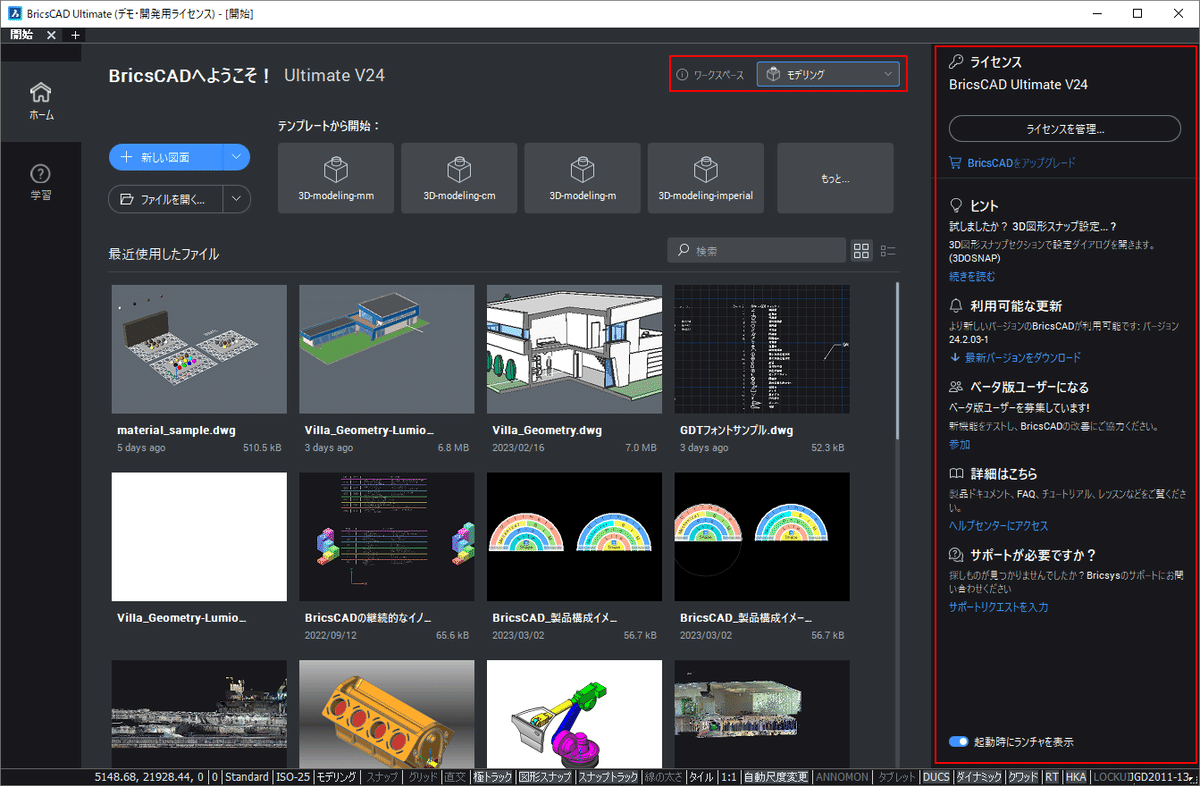1200x786 pixels.
Task: Switch recent files to grid view
Action: tap(861, 251)
